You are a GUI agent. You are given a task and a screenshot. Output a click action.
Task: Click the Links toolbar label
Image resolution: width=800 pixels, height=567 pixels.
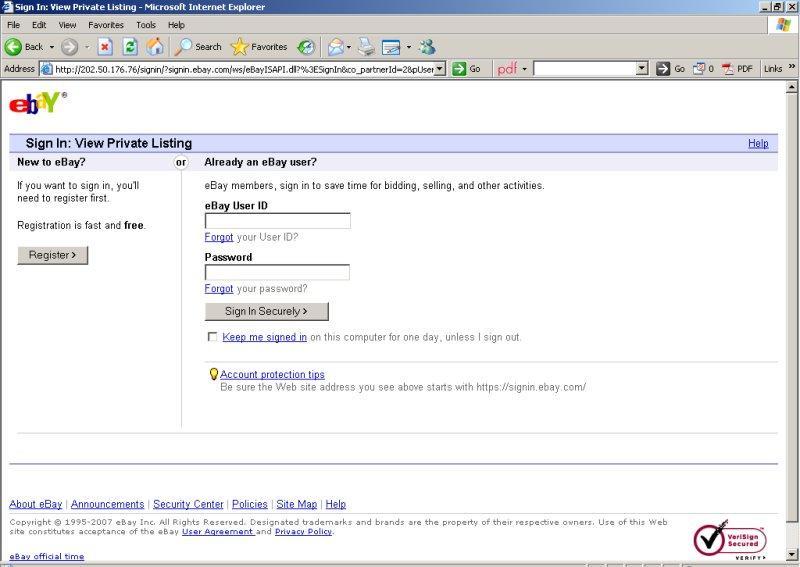coord(773,68)
